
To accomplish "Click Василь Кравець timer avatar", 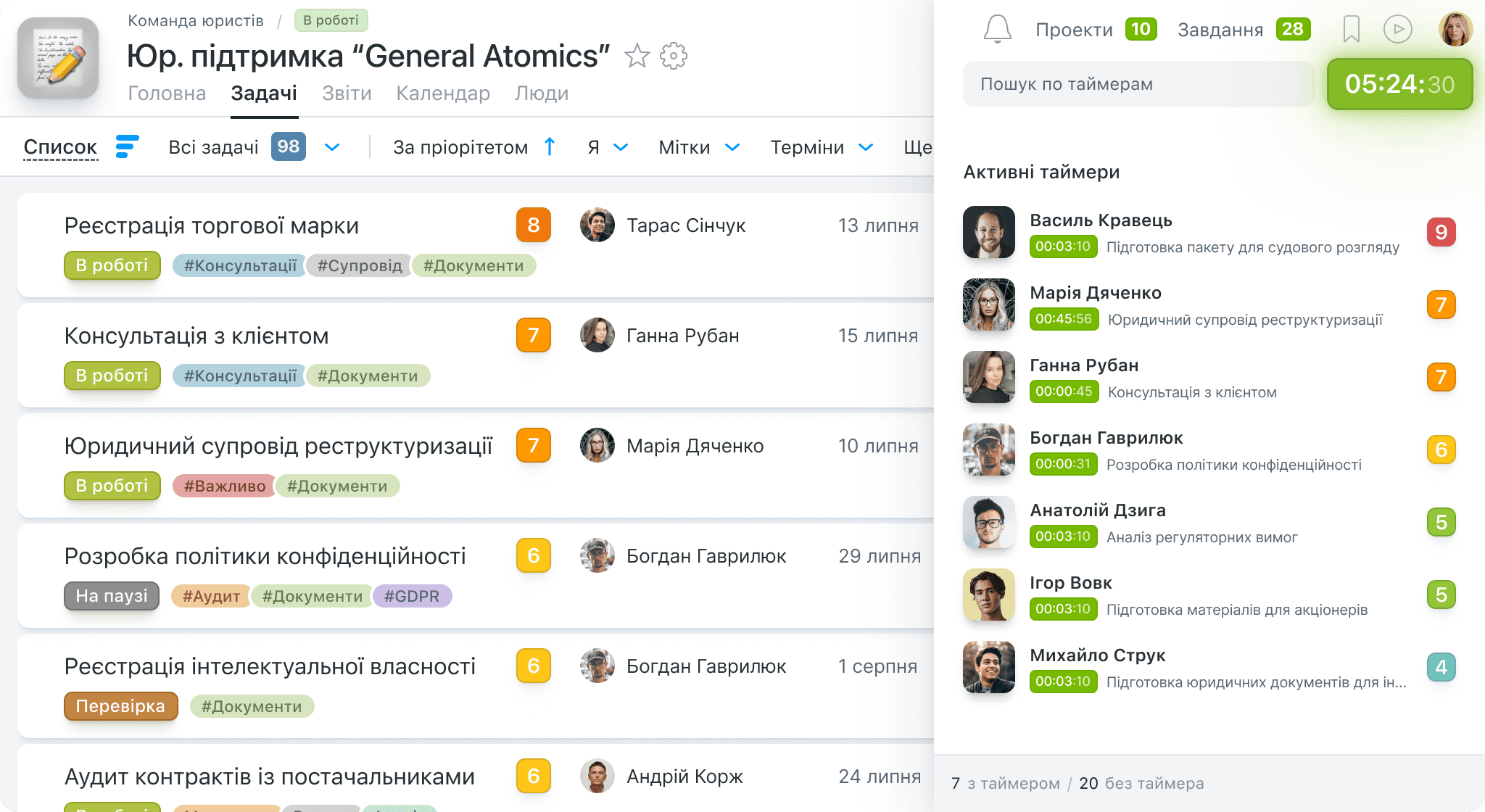I will click(989, 232).
